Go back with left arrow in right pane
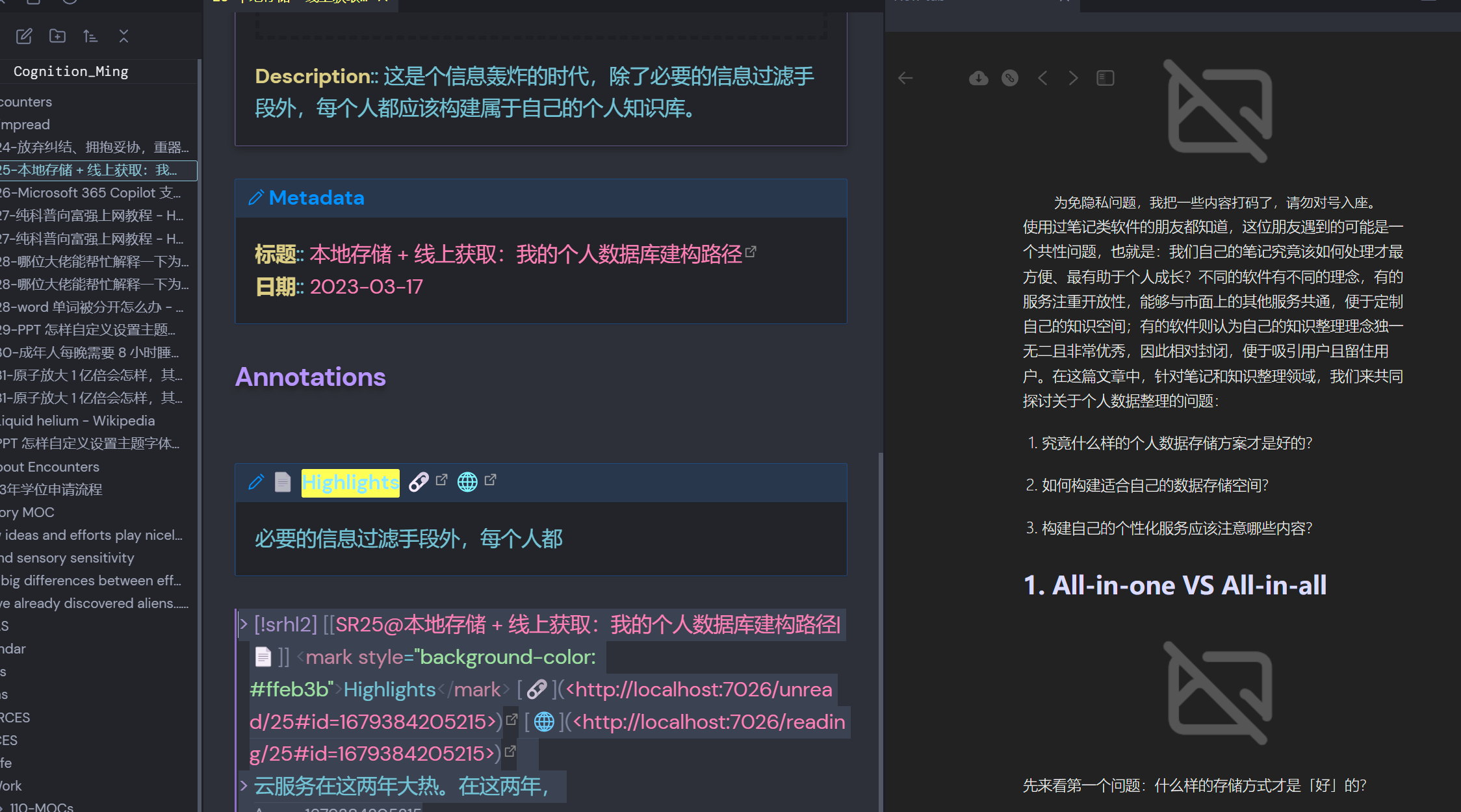The image size is (1461, 812). [905, 79]
